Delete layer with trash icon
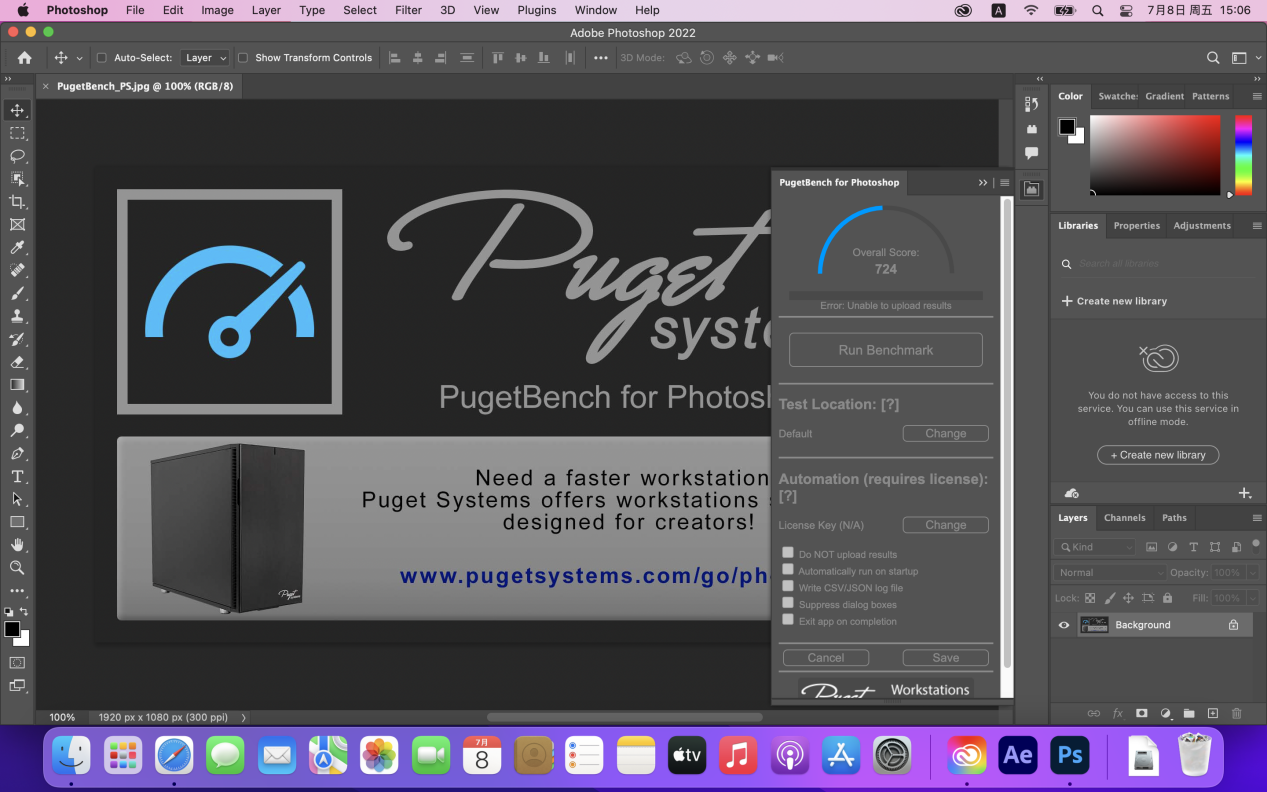Screen dimensions: 1267x792 [x=1236, y=713]
